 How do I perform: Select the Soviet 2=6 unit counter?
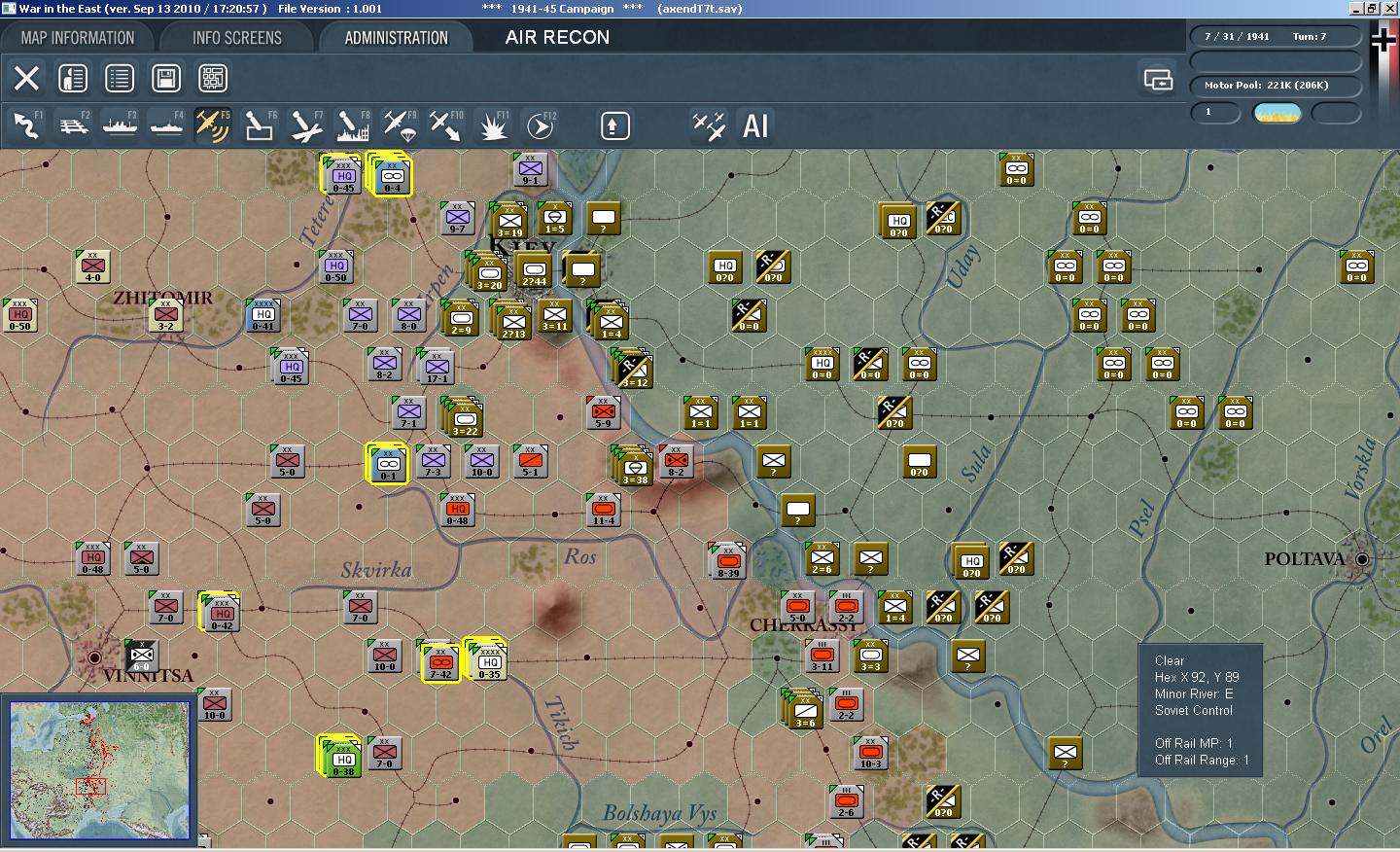point(822,558)
